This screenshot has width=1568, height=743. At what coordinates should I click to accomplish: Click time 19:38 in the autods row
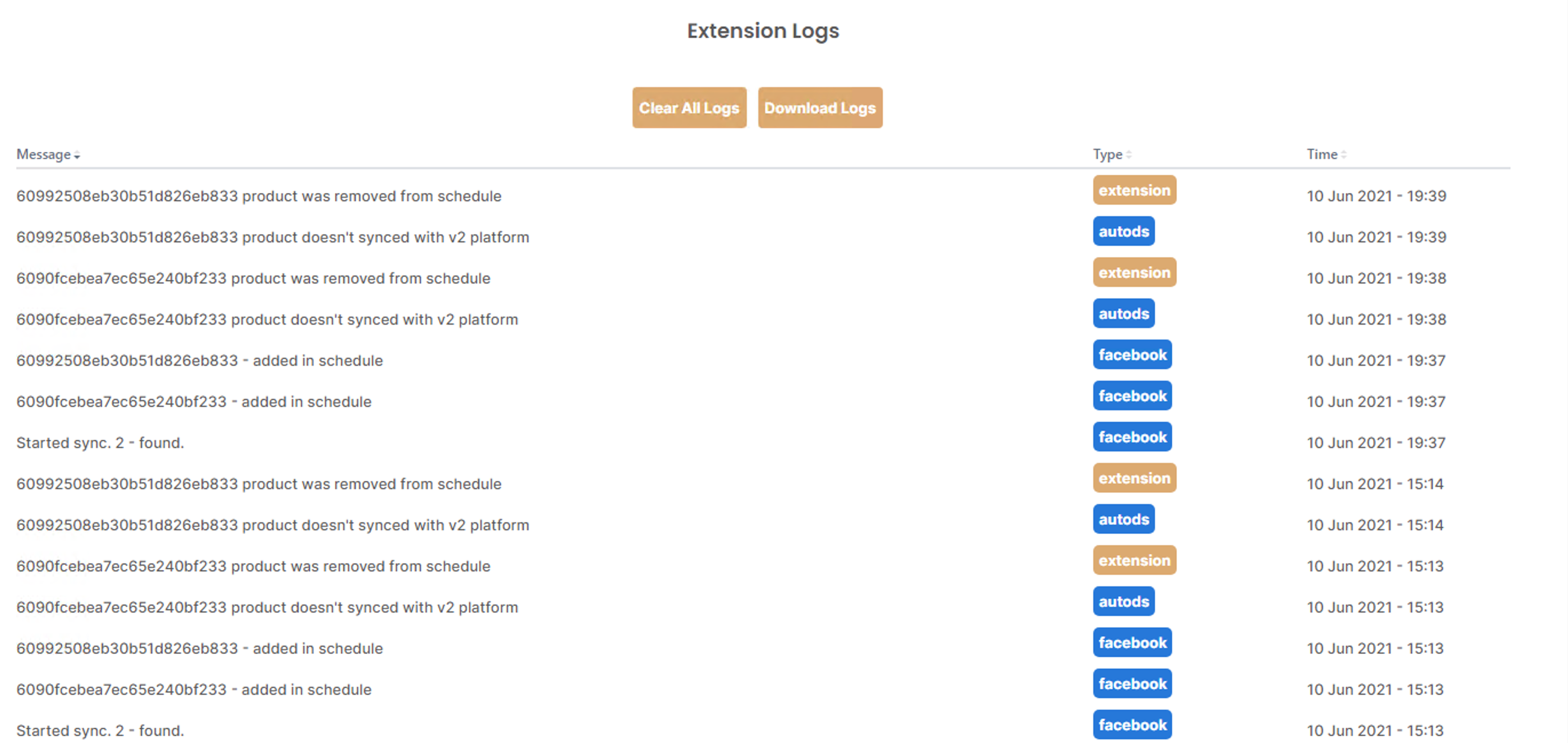coord(1376,319)
